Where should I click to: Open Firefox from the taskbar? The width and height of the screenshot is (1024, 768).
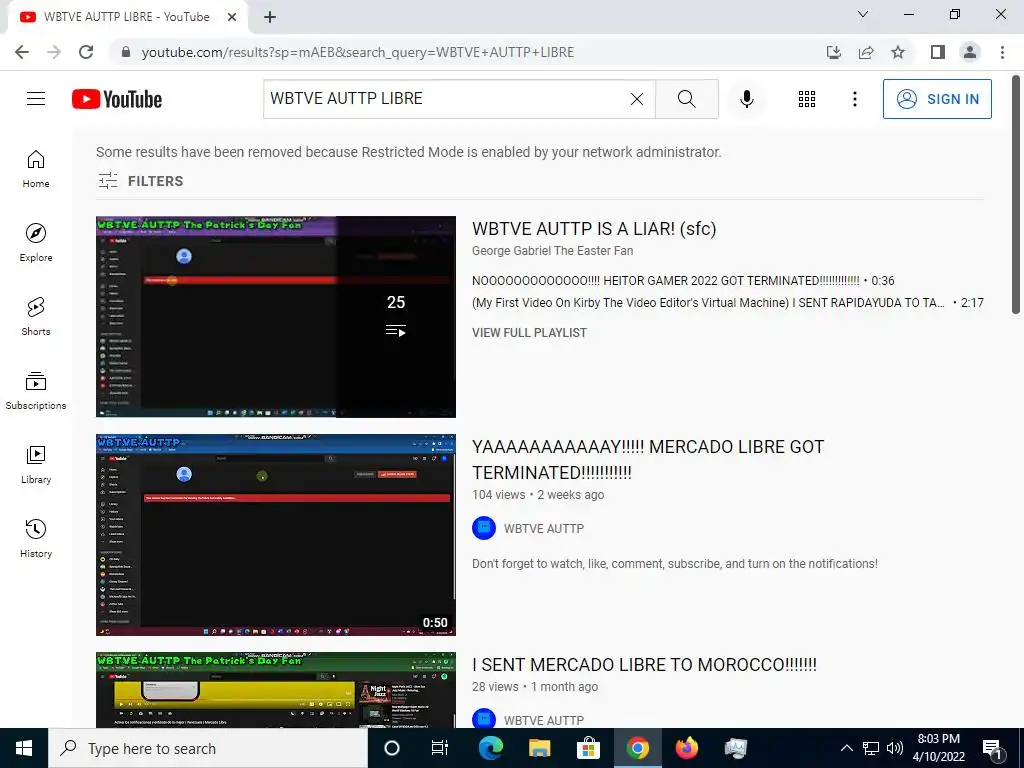(x=686, y=748)
